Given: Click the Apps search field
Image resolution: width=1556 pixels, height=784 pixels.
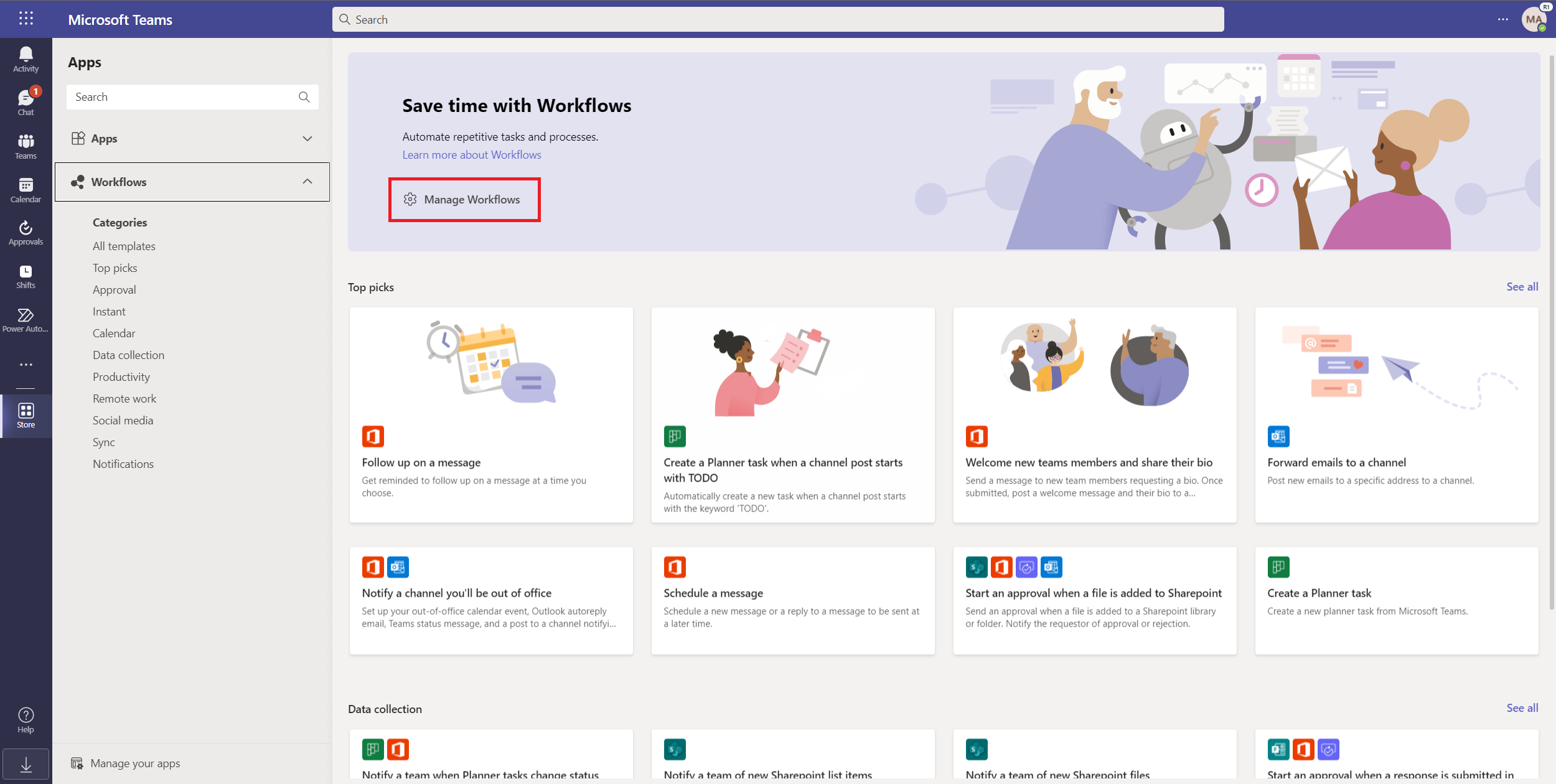Looking at the screenshot, I should [x=191, y=96].
